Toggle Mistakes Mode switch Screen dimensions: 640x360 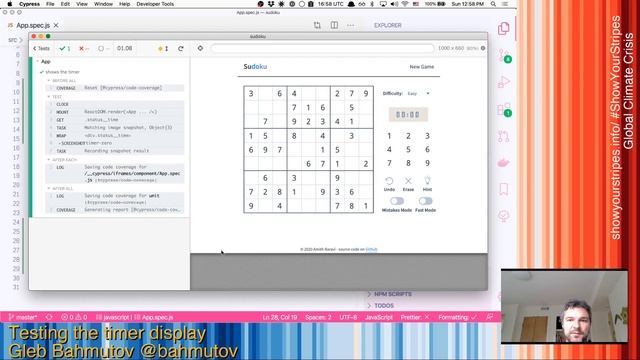[397, 201]
